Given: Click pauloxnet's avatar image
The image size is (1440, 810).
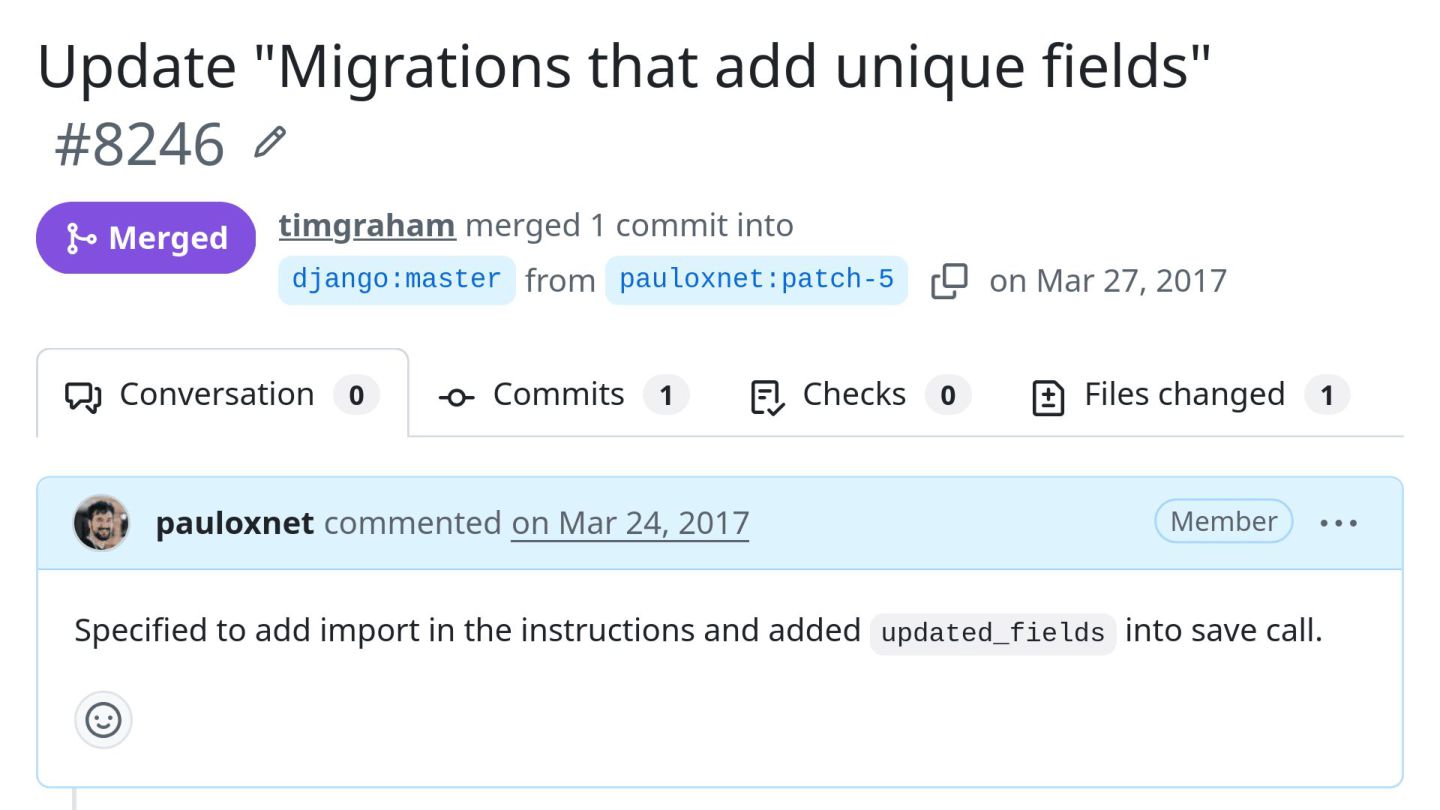Looking at the screenshot, I should tap(102, 522).
